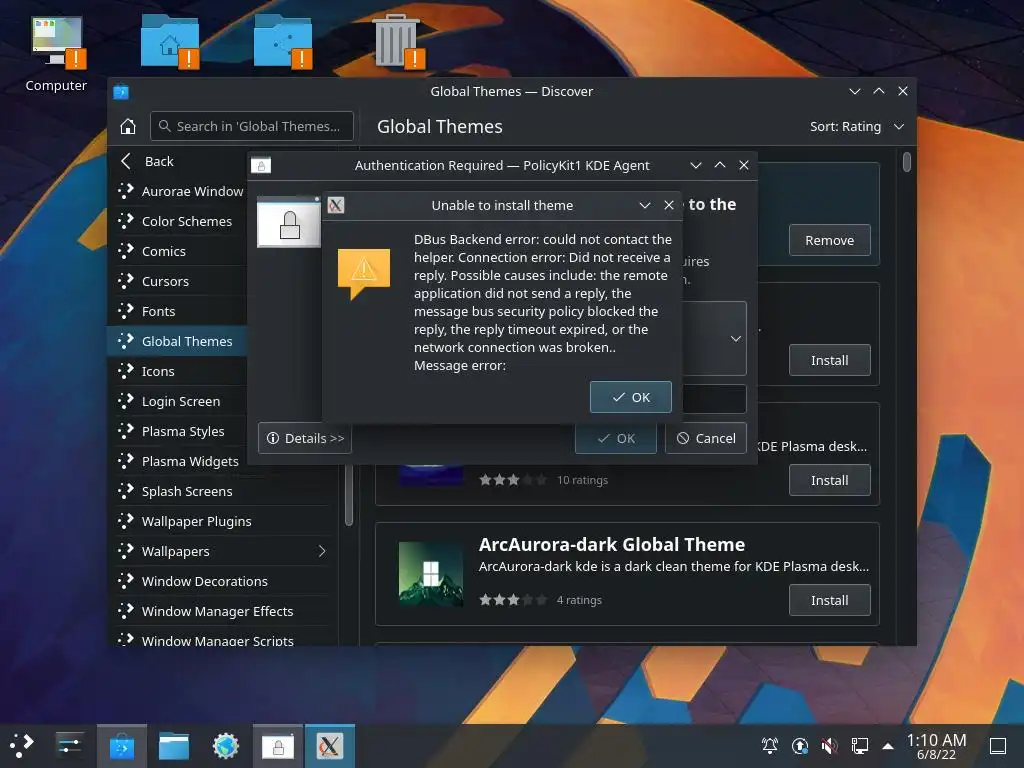Expand the Wallpapers subcategory arrow
The image size is (1024, 768).
[x=322, y=551]
